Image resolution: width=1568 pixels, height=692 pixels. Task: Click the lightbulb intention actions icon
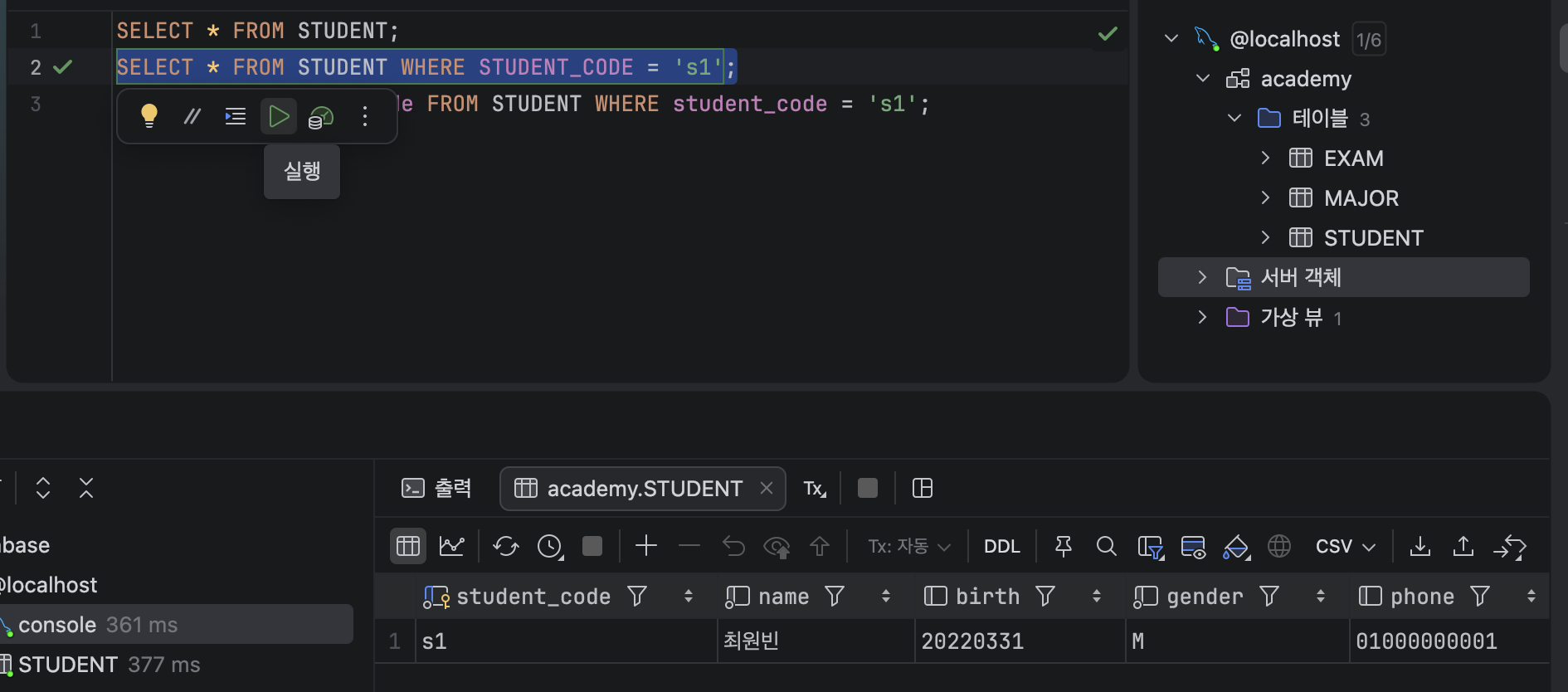point(149,116)
